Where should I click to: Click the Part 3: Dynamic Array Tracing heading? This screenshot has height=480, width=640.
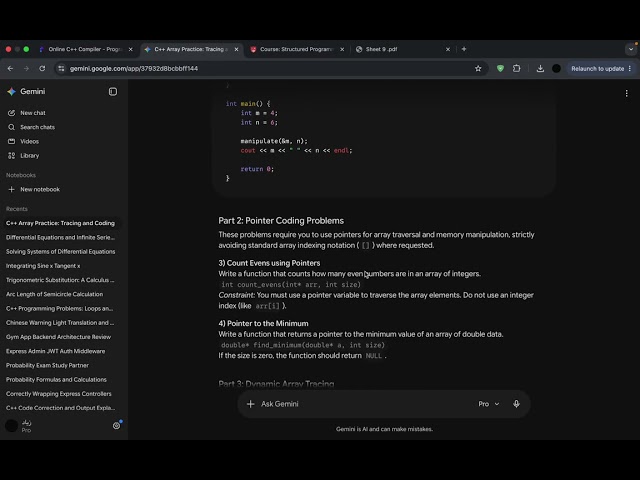[276, 384]
